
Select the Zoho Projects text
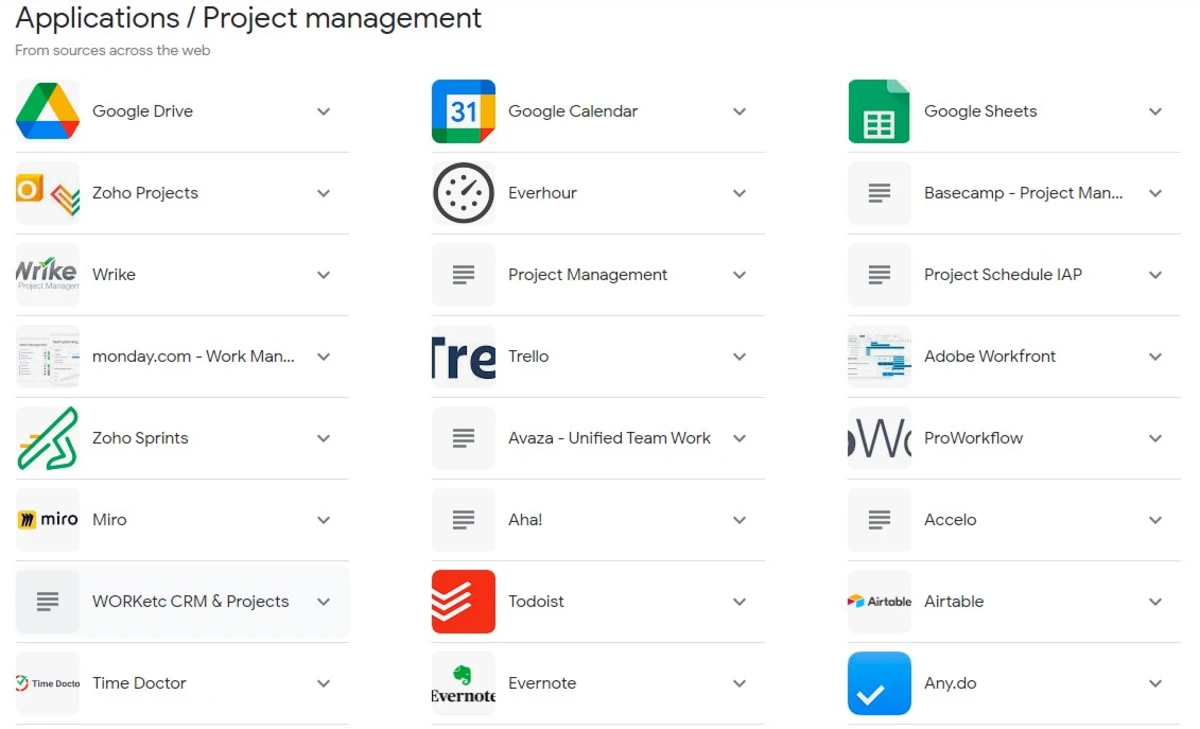(145, 193)
